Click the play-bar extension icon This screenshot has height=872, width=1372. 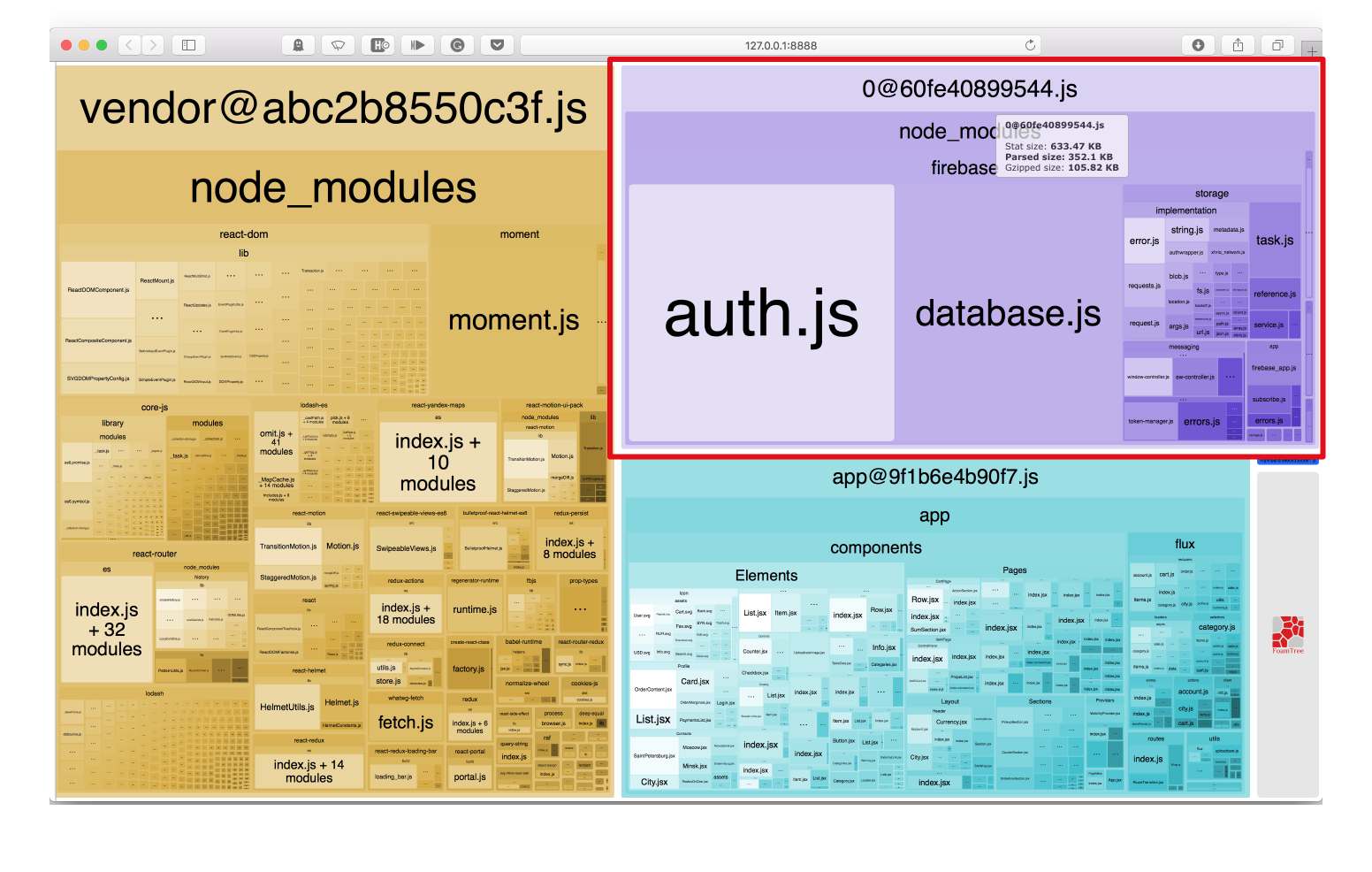417,45
